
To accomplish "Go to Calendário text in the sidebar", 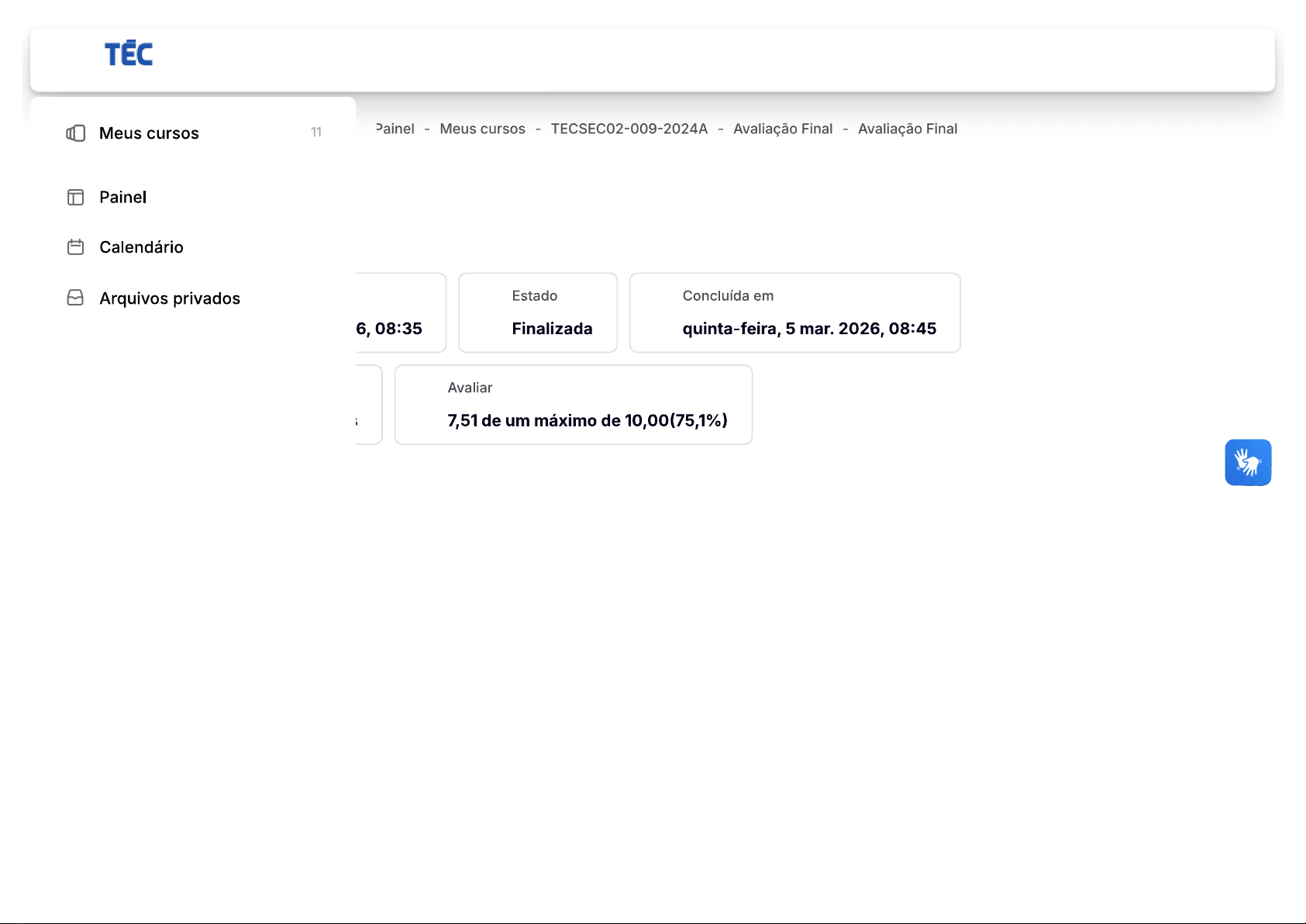I will coord(141,247).
